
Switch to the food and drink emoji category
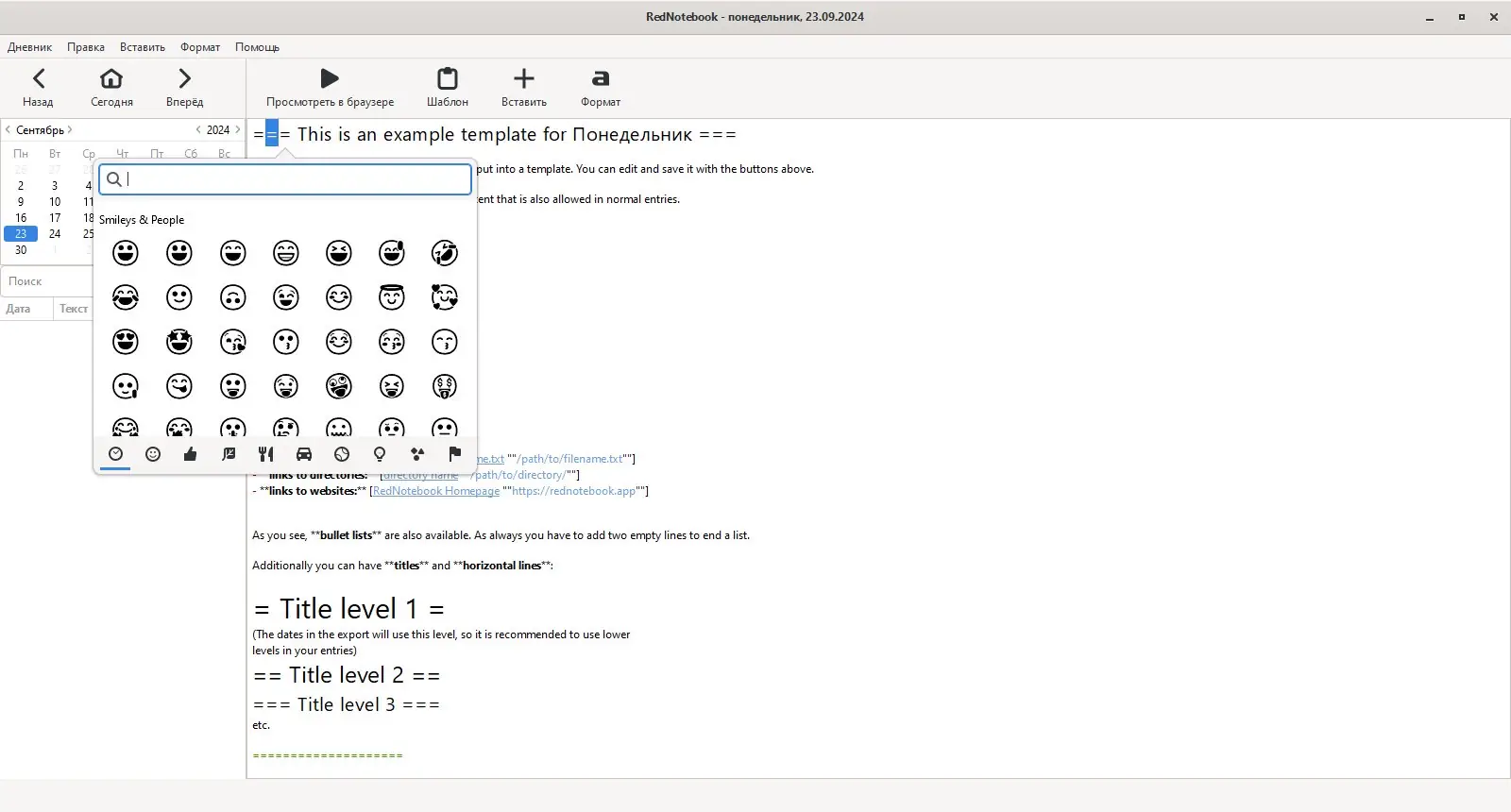[x=266, y=454]
